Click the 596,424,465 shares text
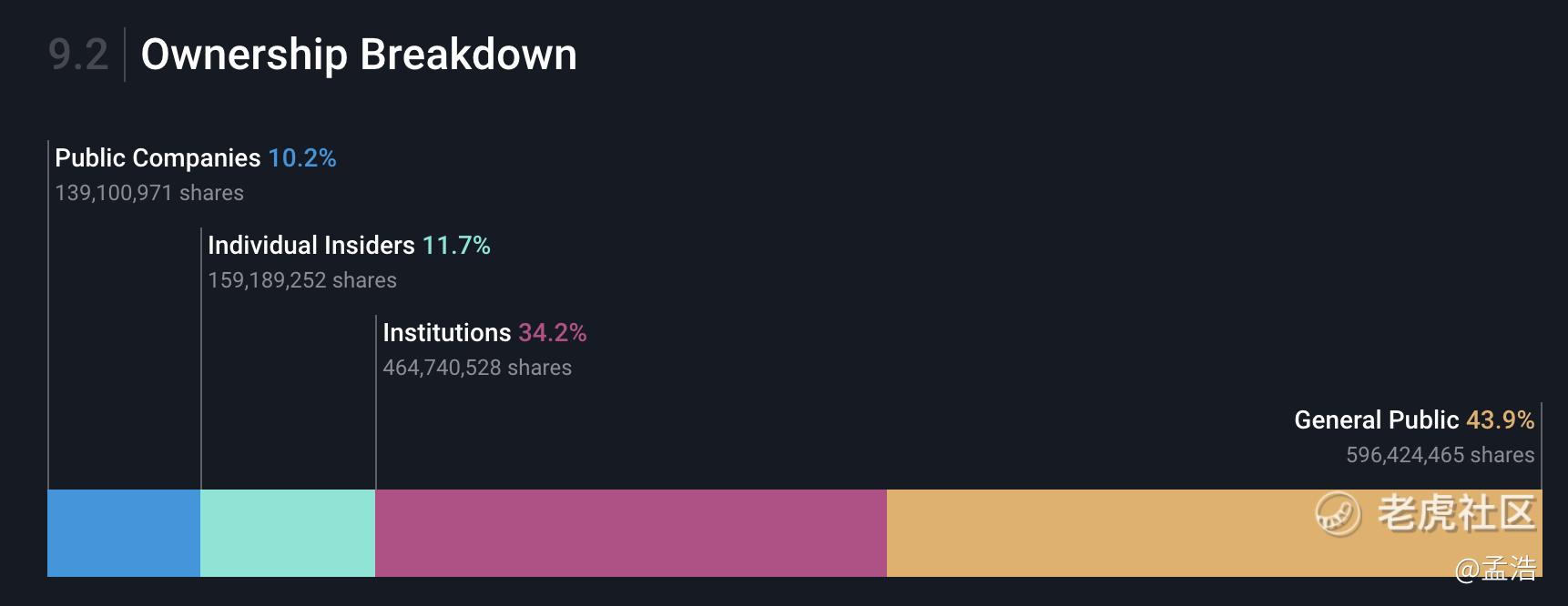The image size is (1568, 606). click(x=1441, y=455)
